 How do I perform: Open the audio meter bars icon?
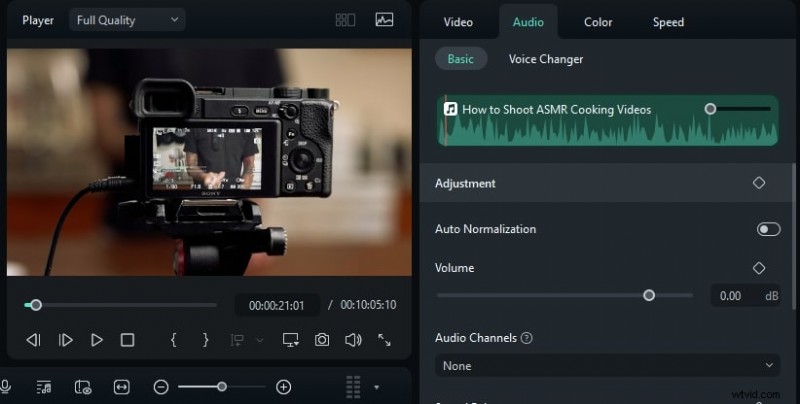(x=353, y=387)
